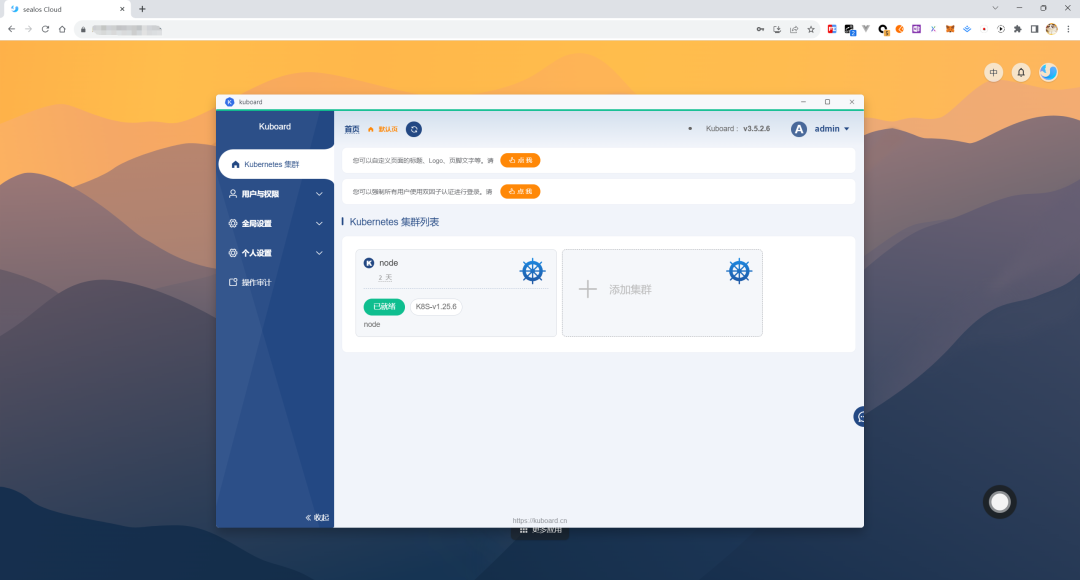Viewport: 1080px width, 580px height.
Task: Open the https://kuboard.cn footer link
Action: [540, 521]
